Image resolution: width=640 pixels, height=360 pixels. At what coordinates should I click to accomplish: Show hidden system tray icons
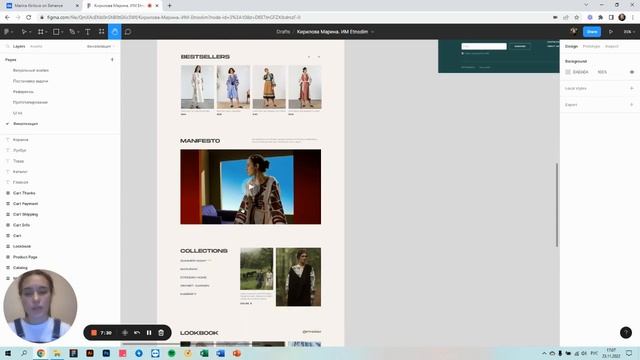[x=544, y=353]
